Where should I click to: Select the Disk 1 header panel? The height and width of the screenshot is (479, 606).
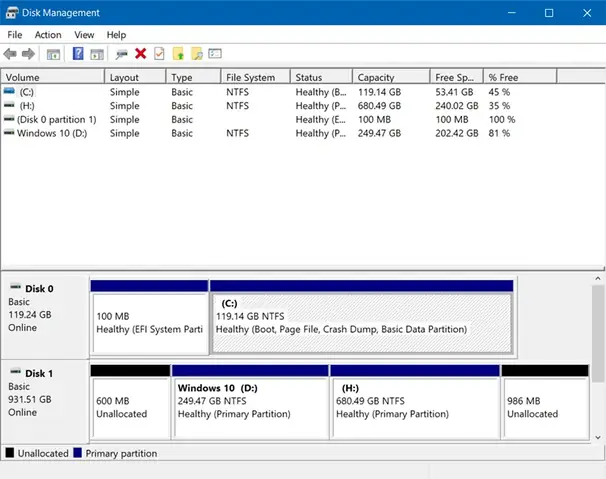[45, 402]
